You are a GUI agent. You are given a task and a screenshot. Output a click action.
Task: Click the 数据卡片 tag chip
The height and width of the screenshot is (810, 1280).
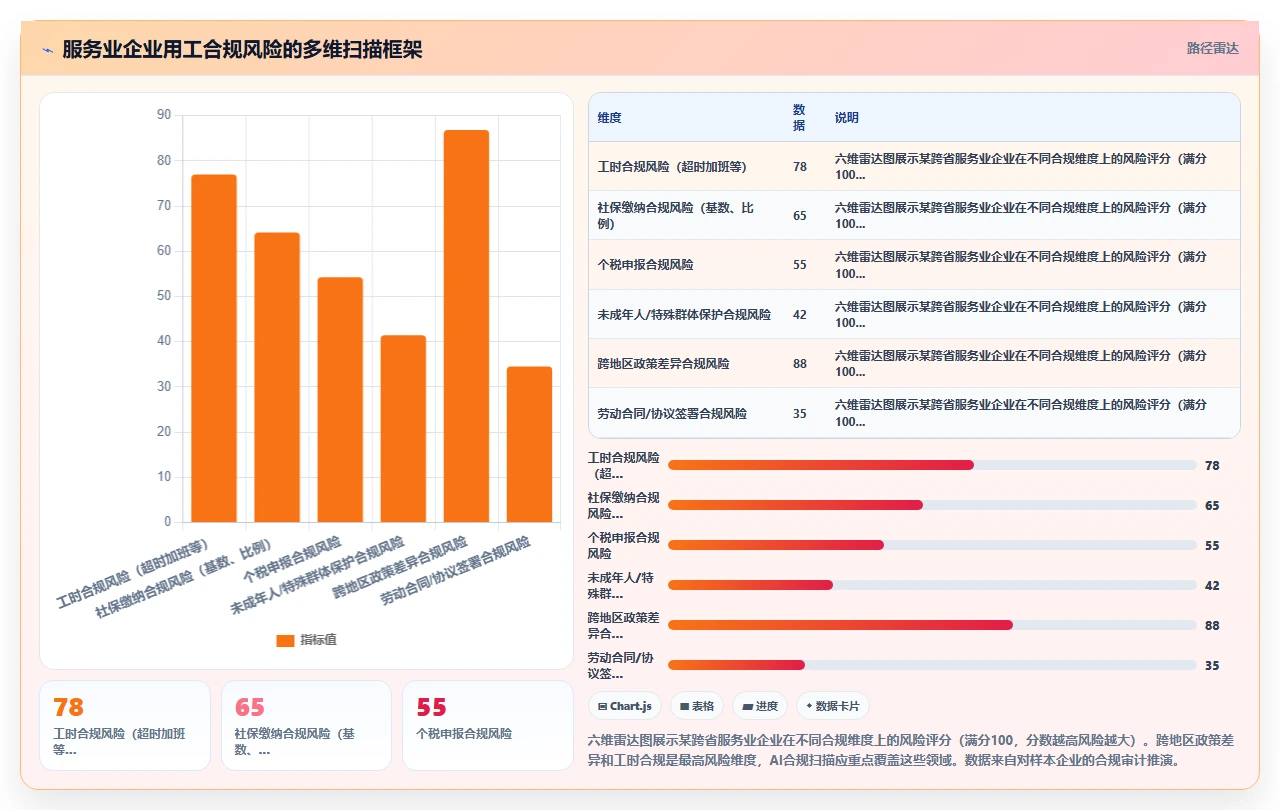point(833,706)
